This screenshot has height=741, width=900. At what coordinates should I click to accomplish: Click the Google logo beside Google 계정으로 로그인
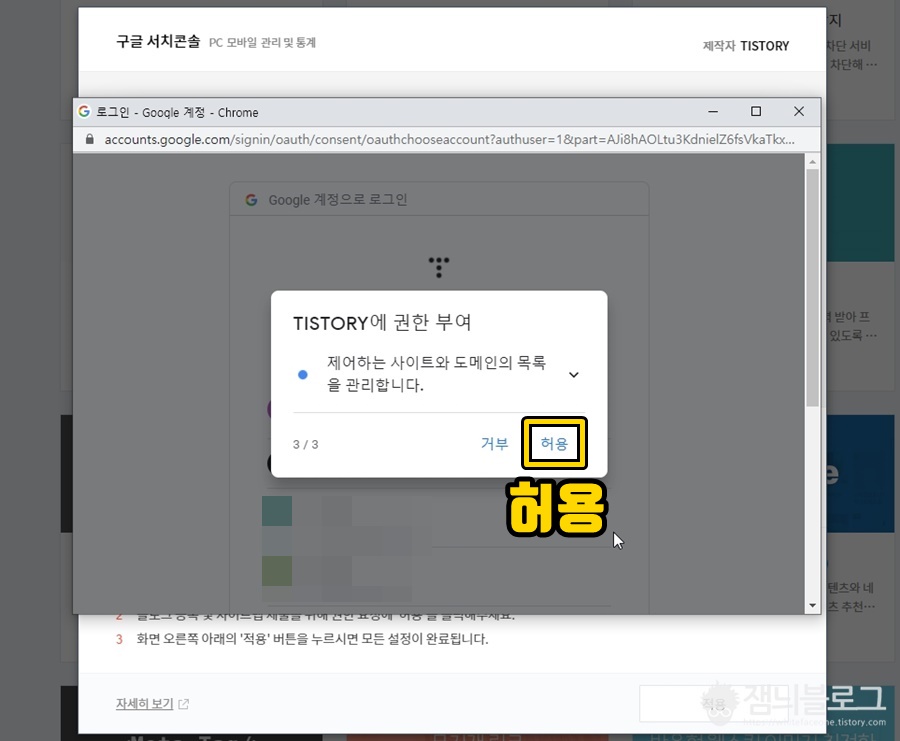pyautogui.click(x=251, y=200)
